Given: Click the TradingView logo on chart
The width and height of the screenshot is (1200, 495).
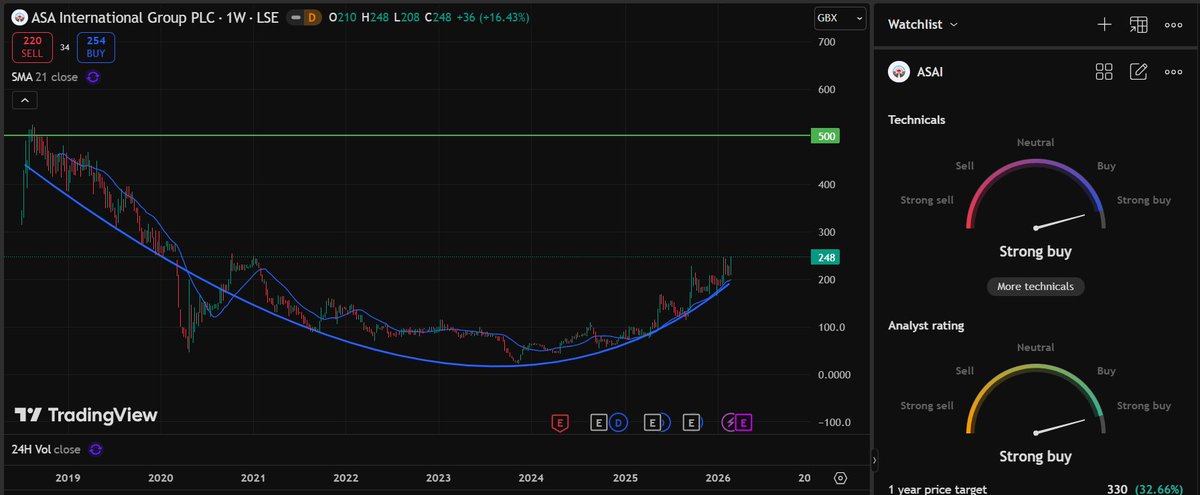Looking at the screenshot, I should (86, 415).
